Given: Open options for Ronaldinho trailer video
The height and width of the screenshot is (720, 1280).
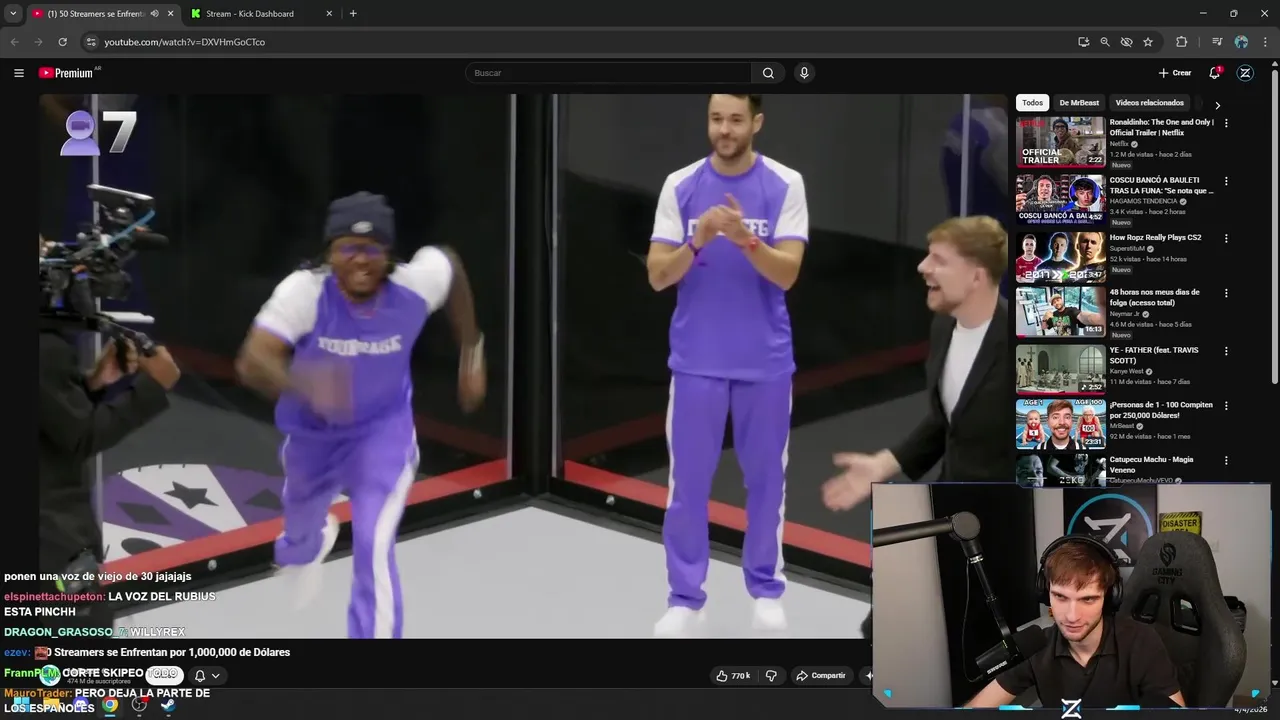Looking at the screenshot, I should point(1226,123).
